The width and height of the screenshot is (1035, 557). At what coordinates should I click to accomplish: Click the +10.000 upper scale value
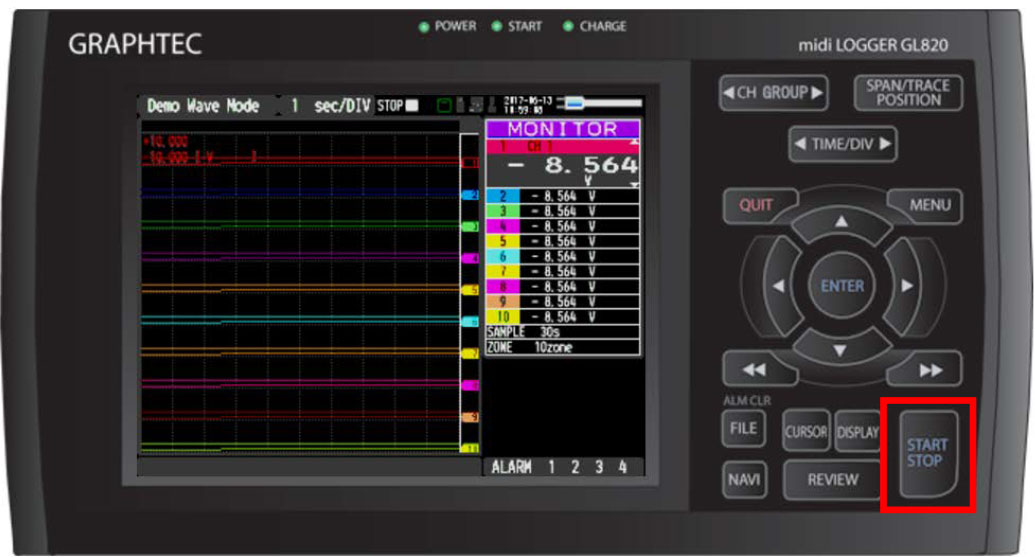point(165,141)
